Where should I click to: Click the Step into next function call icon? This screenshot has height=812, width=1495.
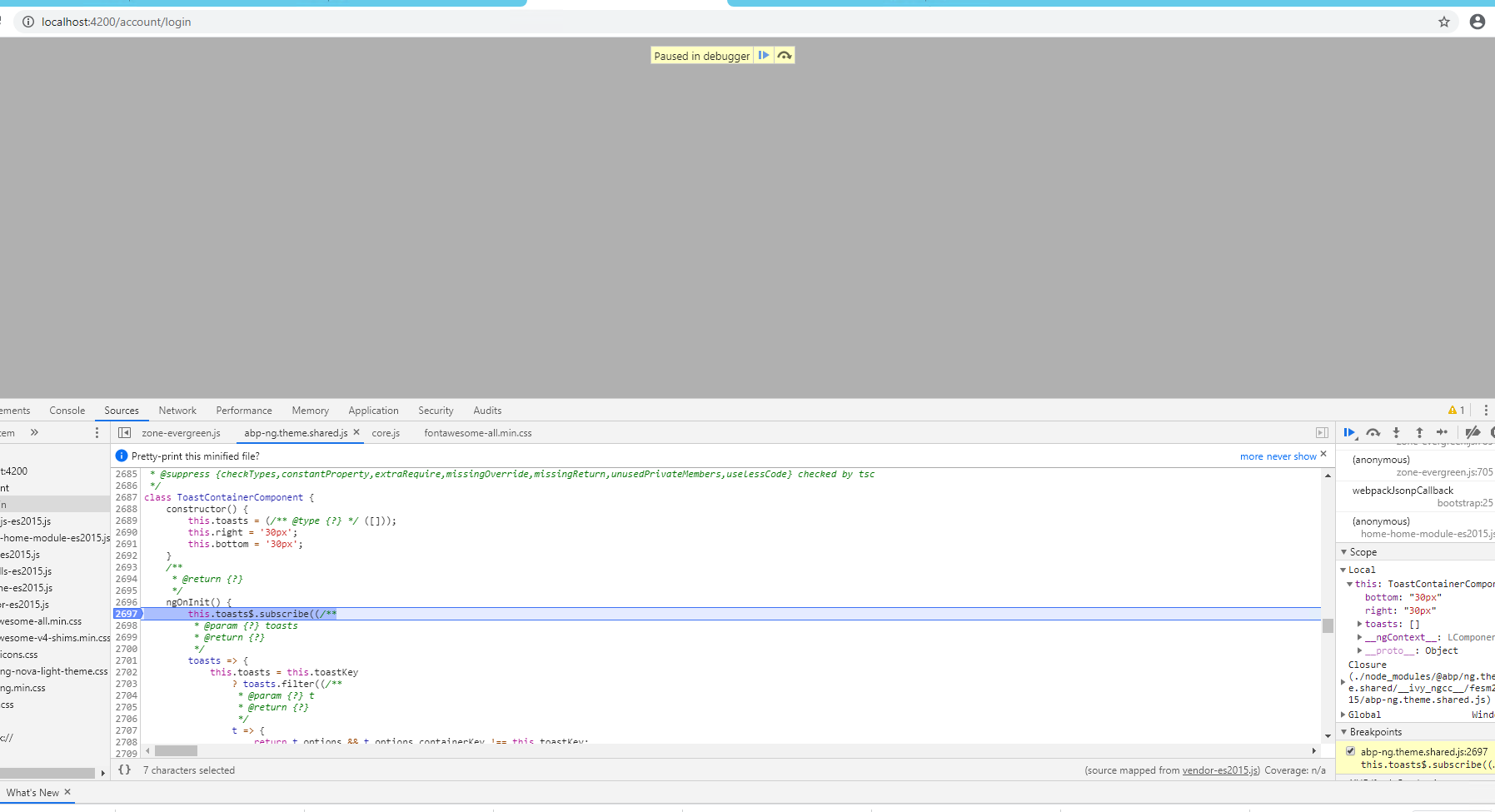tap(1396, 432)
